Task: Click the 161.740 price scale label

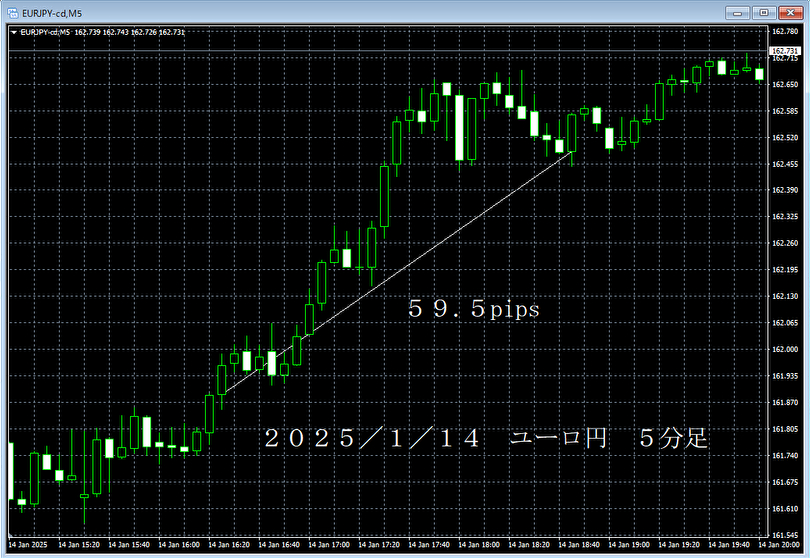Action: click(785, 456)
